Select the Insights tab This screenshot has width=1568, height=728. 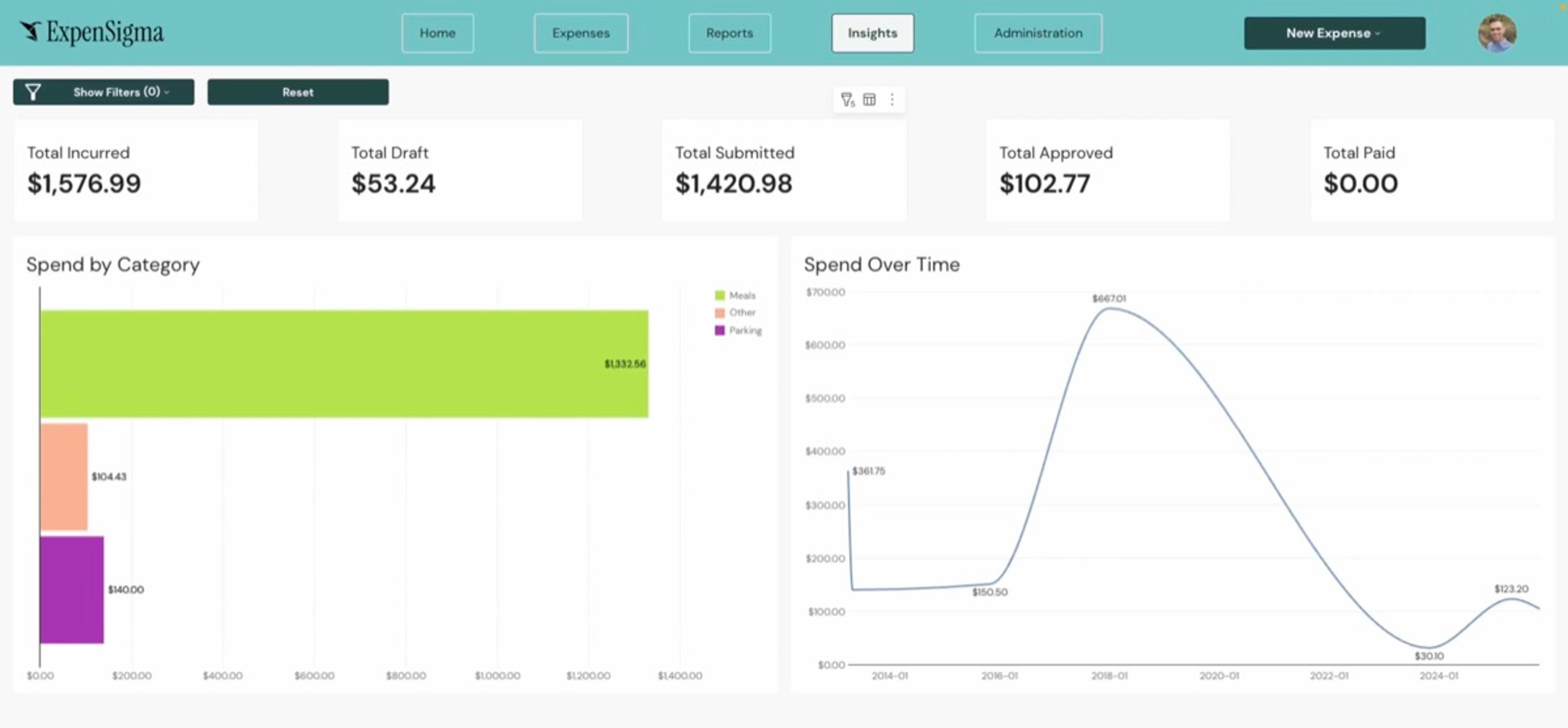coord(872,33)
